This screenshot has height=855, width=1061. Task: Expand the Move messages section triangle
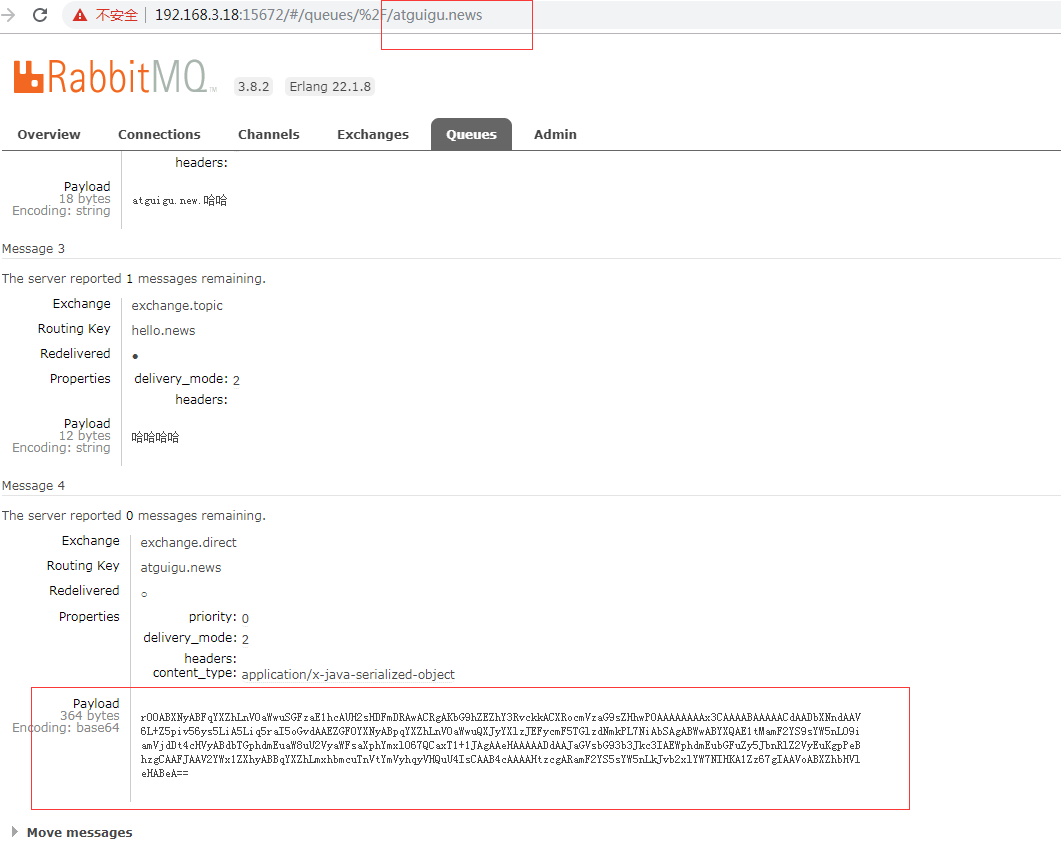(x=14, y=831)
